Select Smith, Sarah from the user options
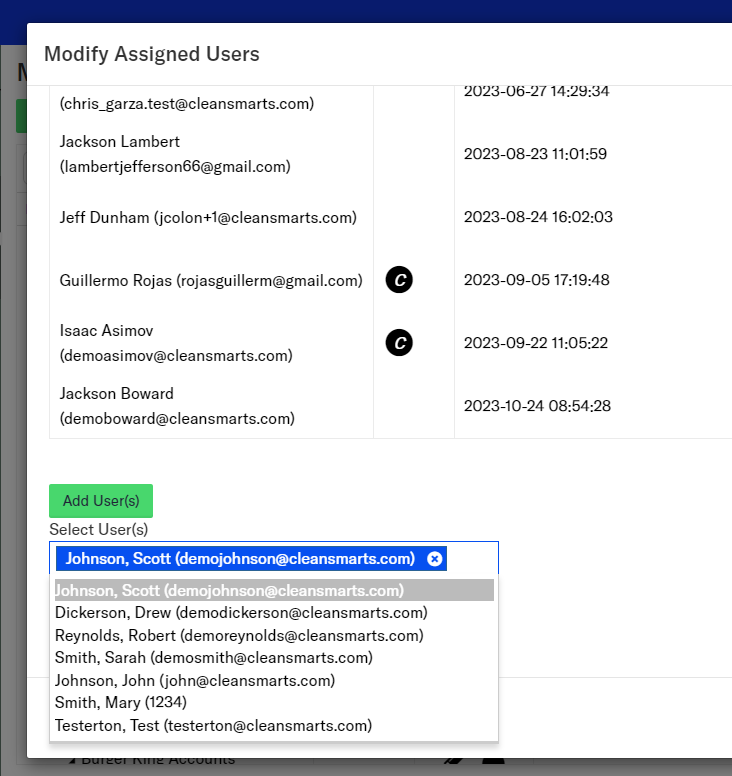The height and width of the screenshot is (776, 732). point(213,658)
